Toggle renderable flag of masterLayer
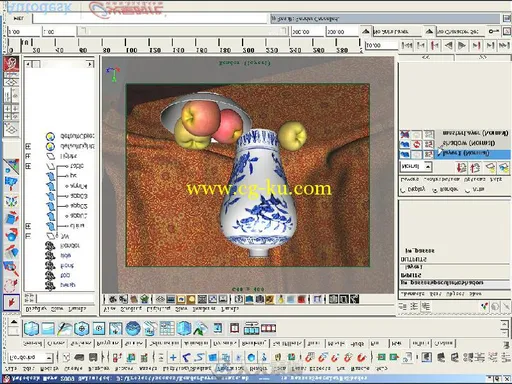Viewport: 512px width, 384px height. 405,134
